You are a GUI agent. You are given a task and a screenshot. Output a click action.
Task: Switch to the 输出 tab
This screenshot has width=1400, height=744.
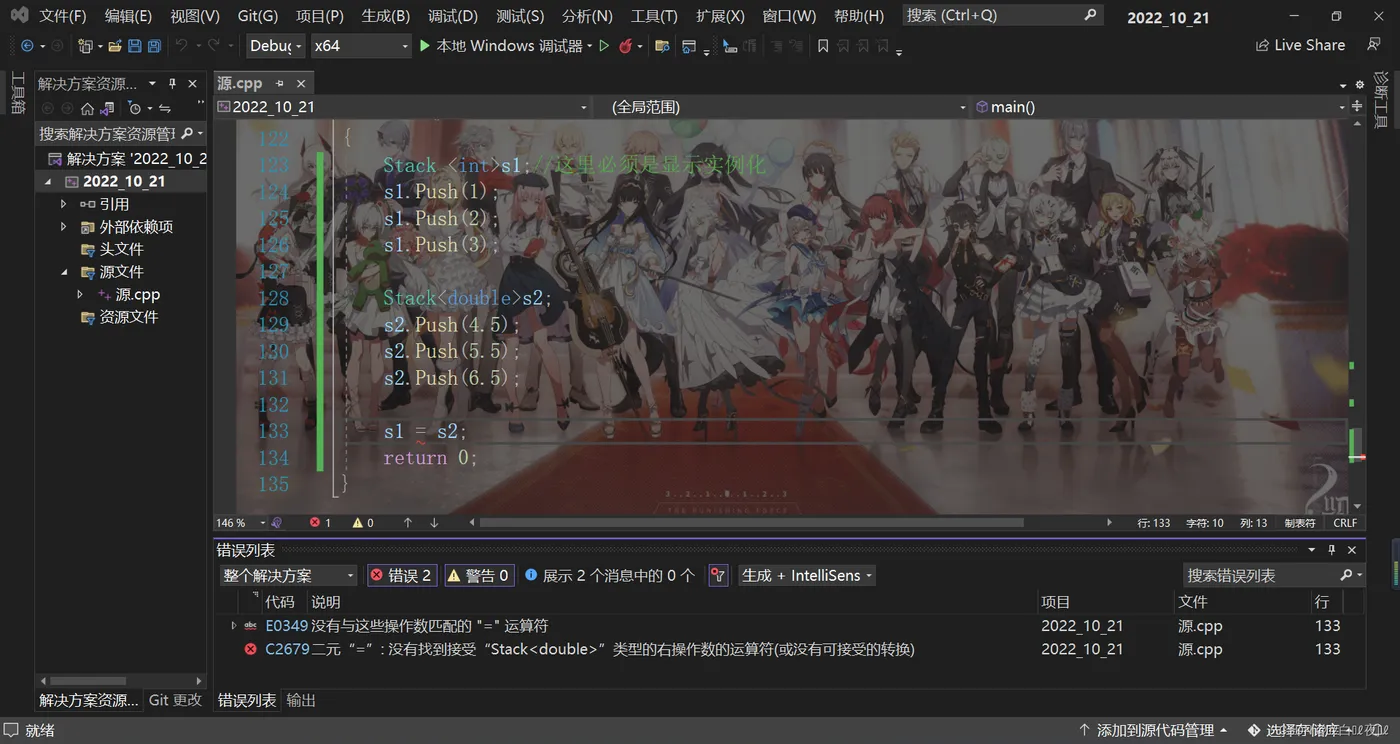pos(301,701)
